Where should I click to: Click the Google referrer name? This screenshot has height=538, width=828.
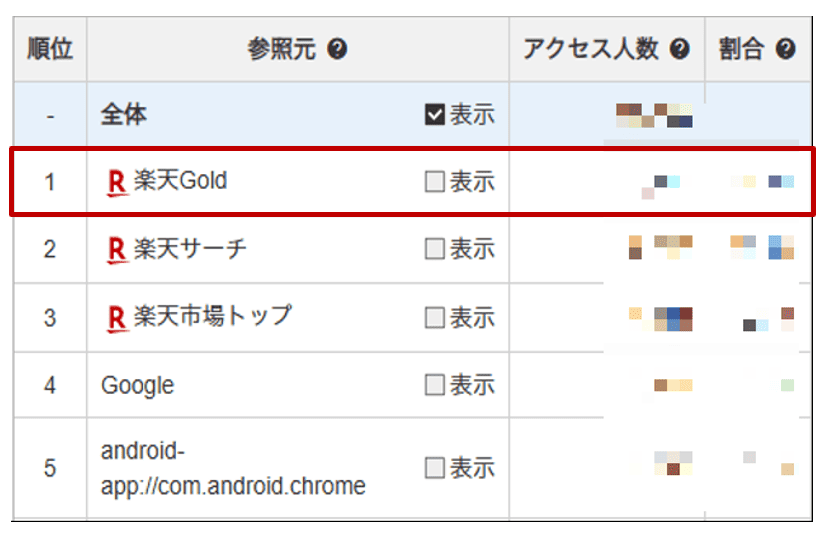(137, 385)
